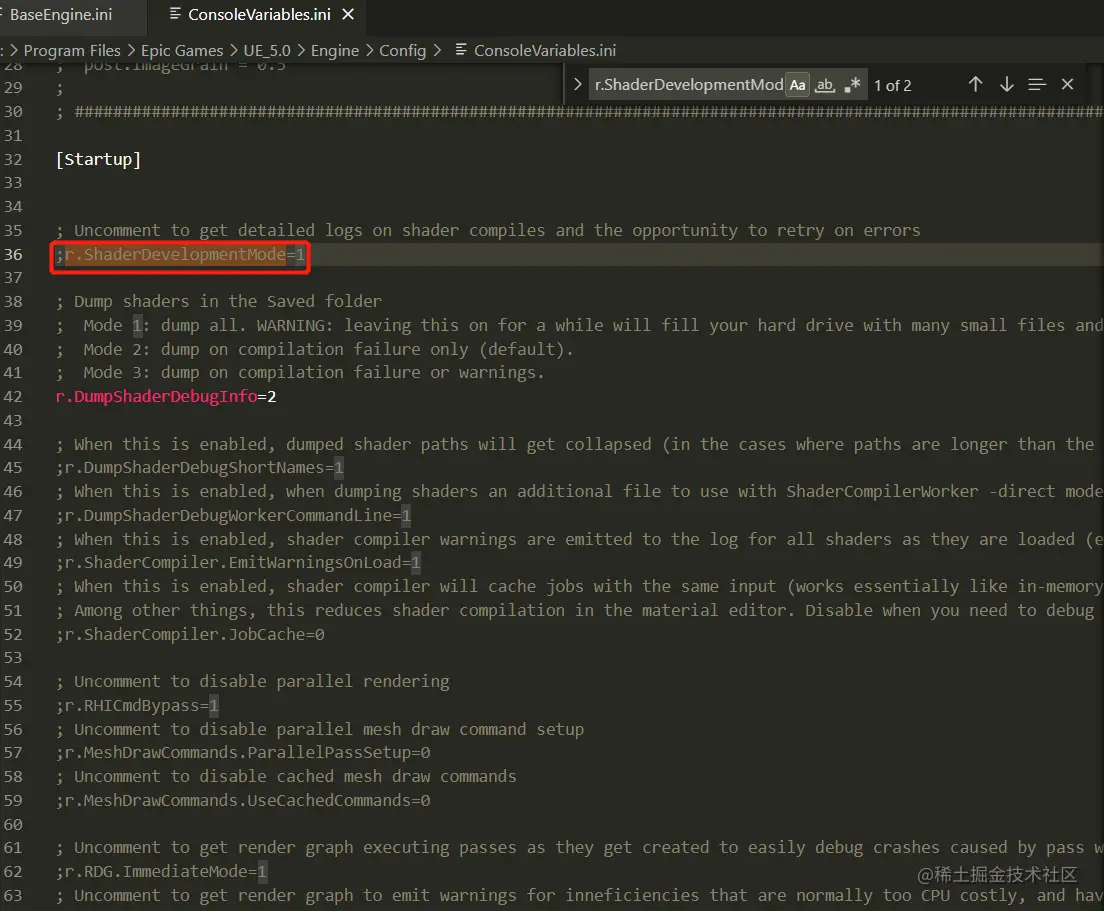Click ;r.DumpShaderDebugShortNames=1 line
The width and height of the screenshot is (1104, 911).
(x=200, y=467)
